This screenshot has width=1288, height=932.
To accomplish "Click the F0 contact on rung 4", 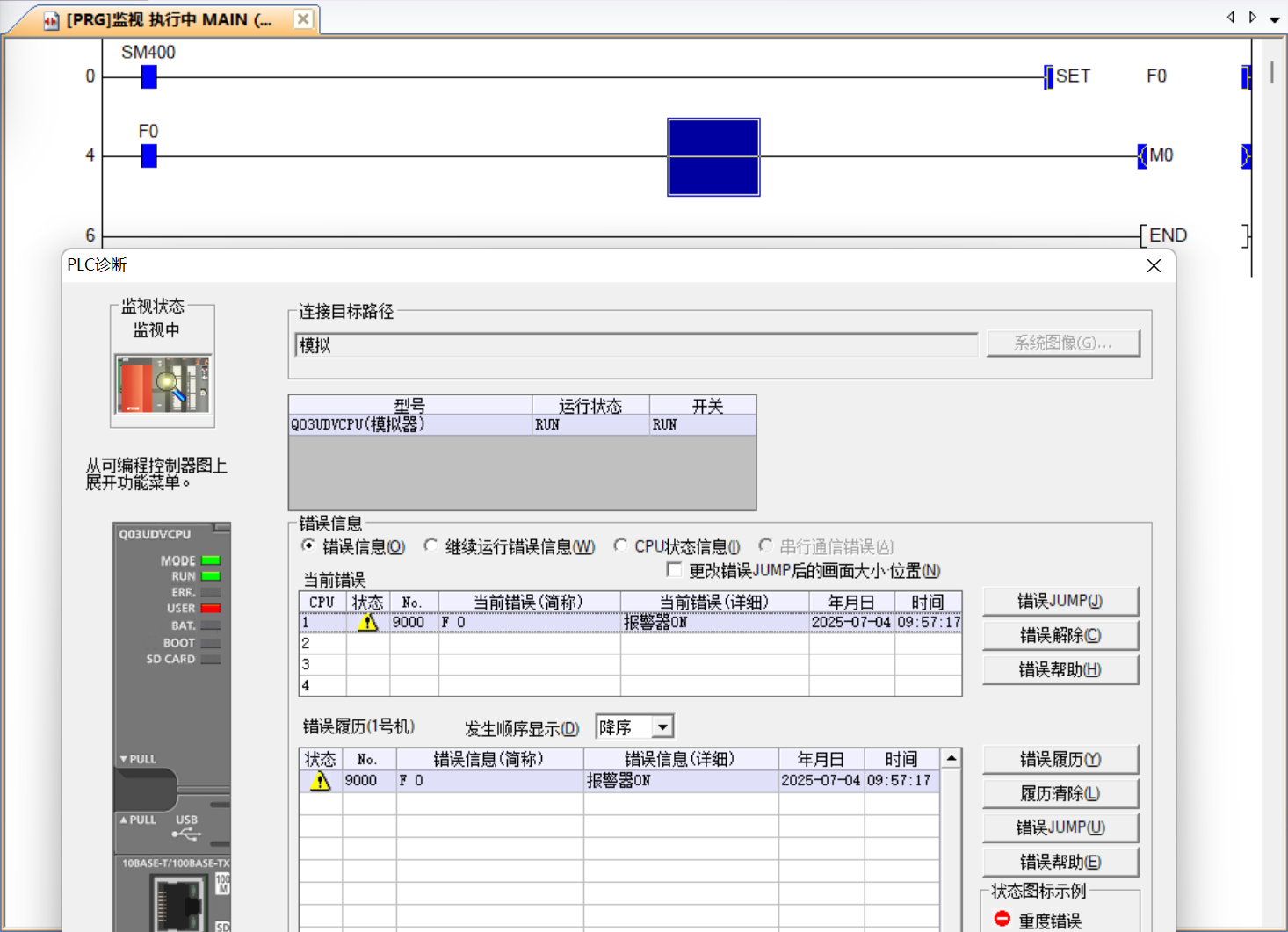I will coord(148,156).
